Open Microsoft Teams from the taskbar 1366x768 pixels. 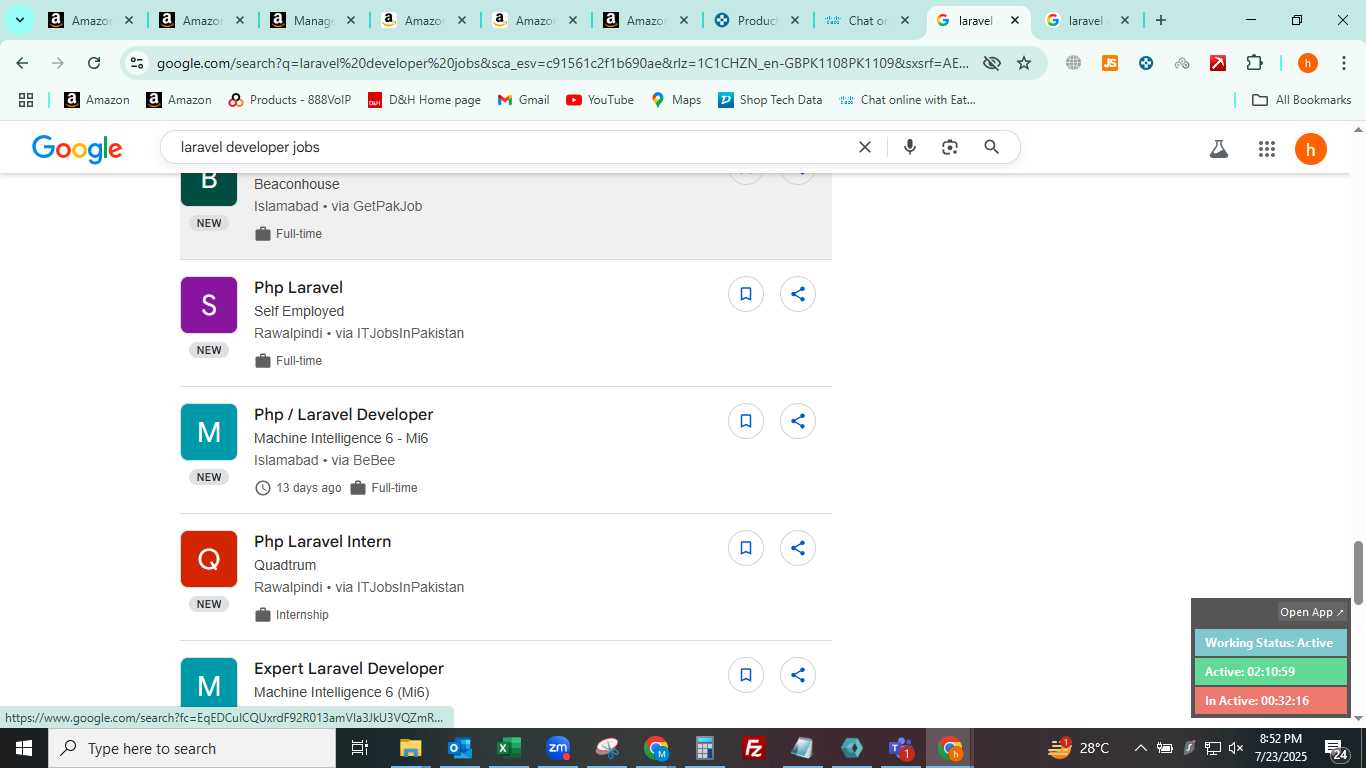(900, 748)
